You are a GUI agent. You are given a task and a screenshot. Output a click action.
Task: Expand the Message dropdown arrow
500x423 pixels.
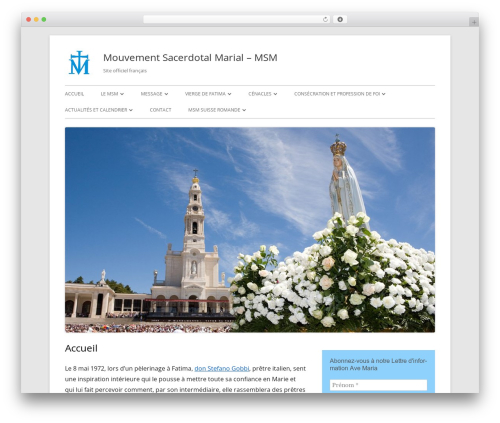166,94
